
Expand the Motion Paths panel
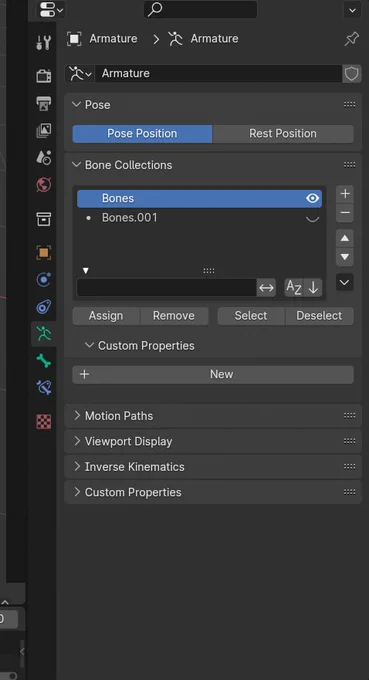click(x=77, y=416)
